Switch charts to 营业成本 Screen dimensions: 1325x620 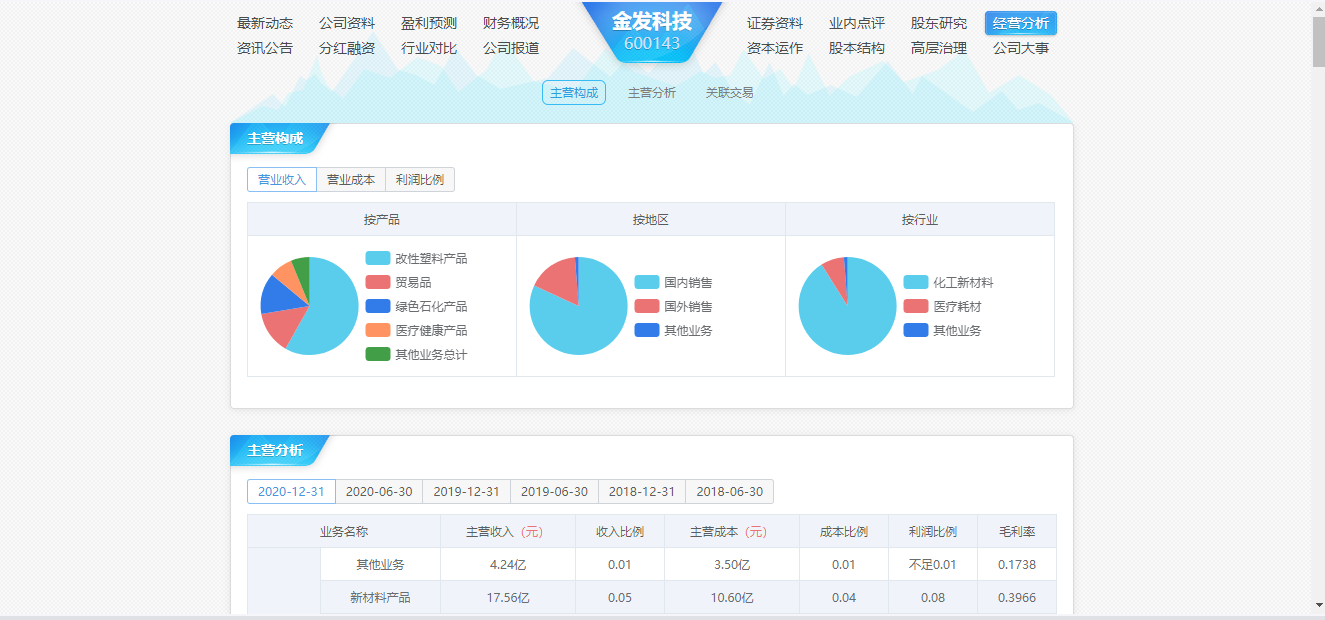(351, 180)
